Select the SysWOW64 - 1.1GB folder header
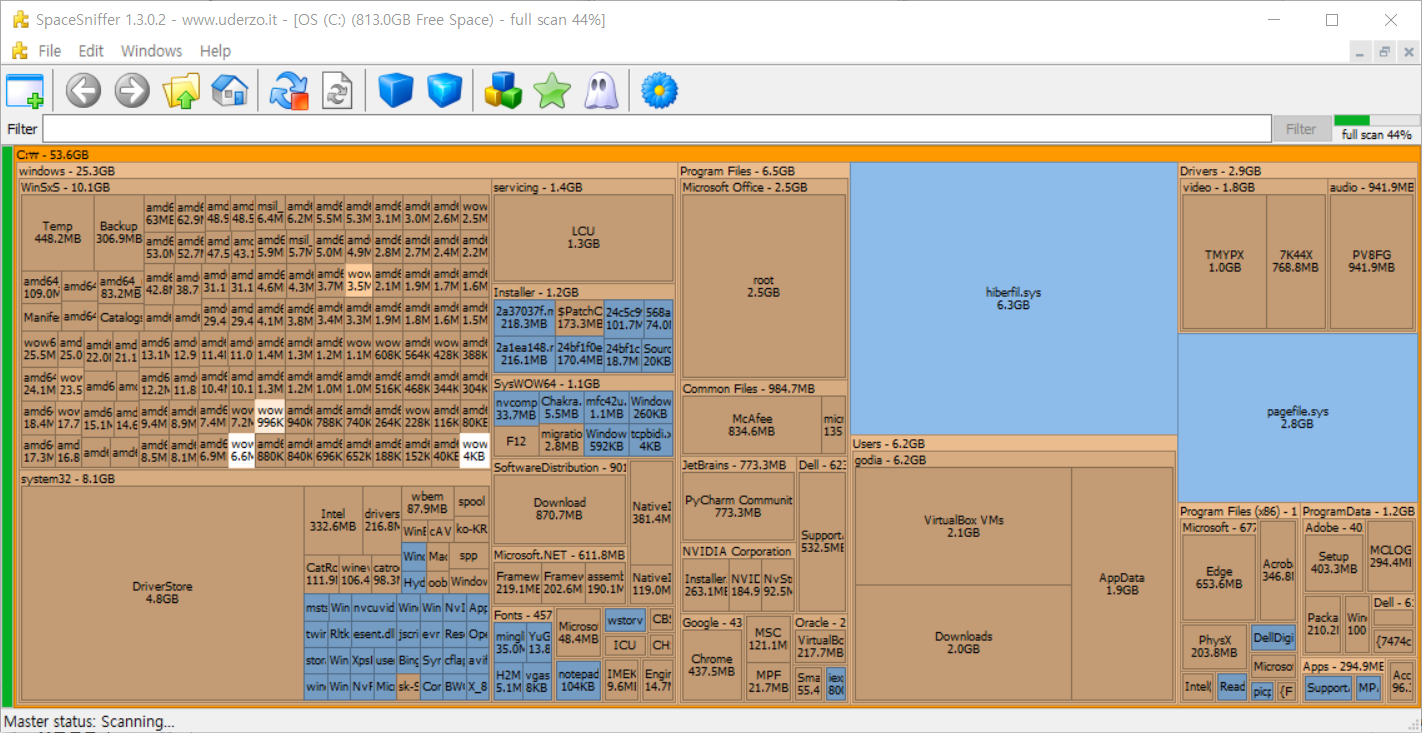 tap(583, 383)
